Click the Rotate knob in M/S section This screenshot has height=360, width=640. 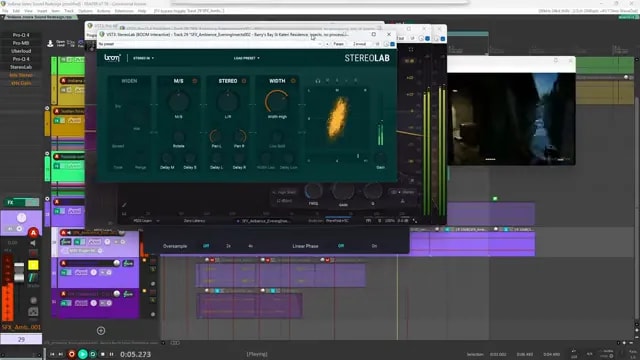178,137
